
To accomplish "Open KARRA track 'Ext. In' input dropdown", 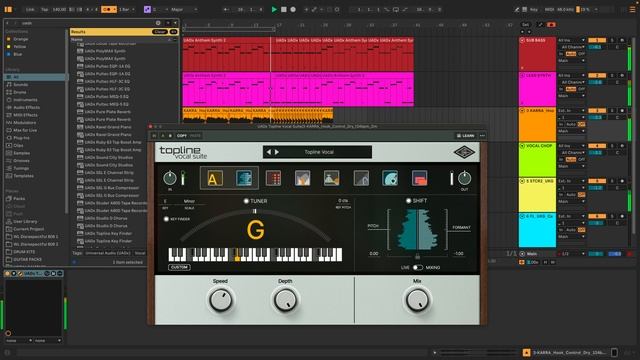I will pos(571,111).
